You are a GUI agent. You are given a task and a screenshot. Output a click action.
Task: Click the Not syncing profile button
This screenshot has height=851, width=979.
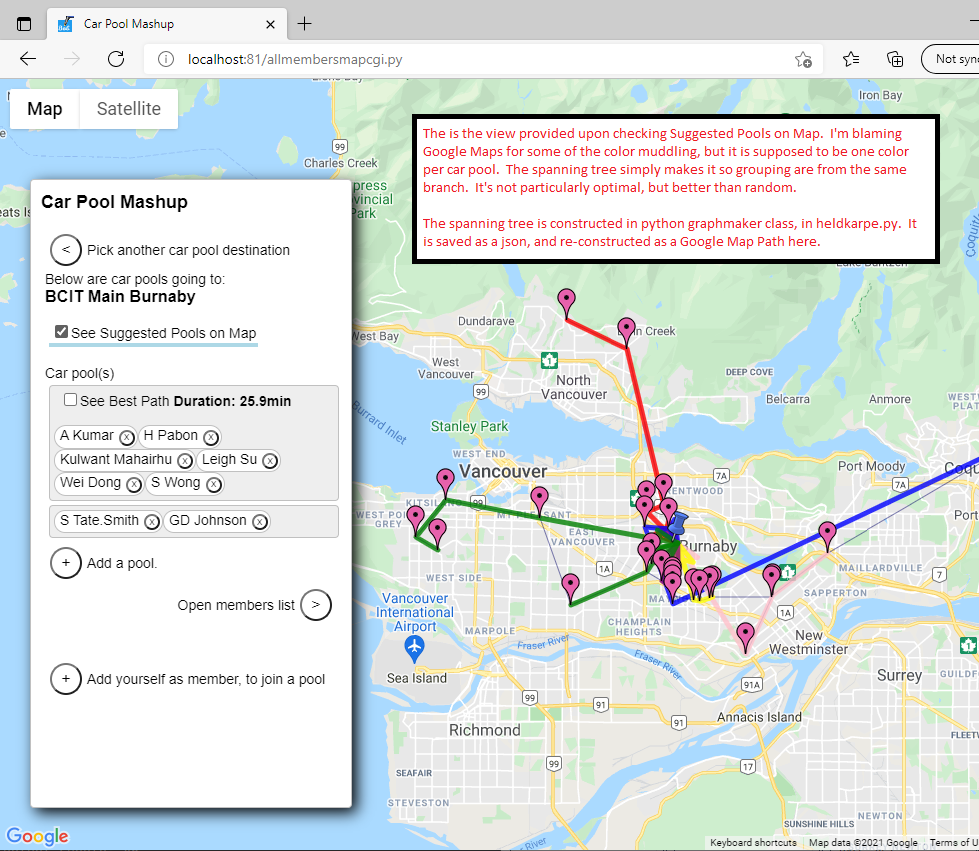950,59
